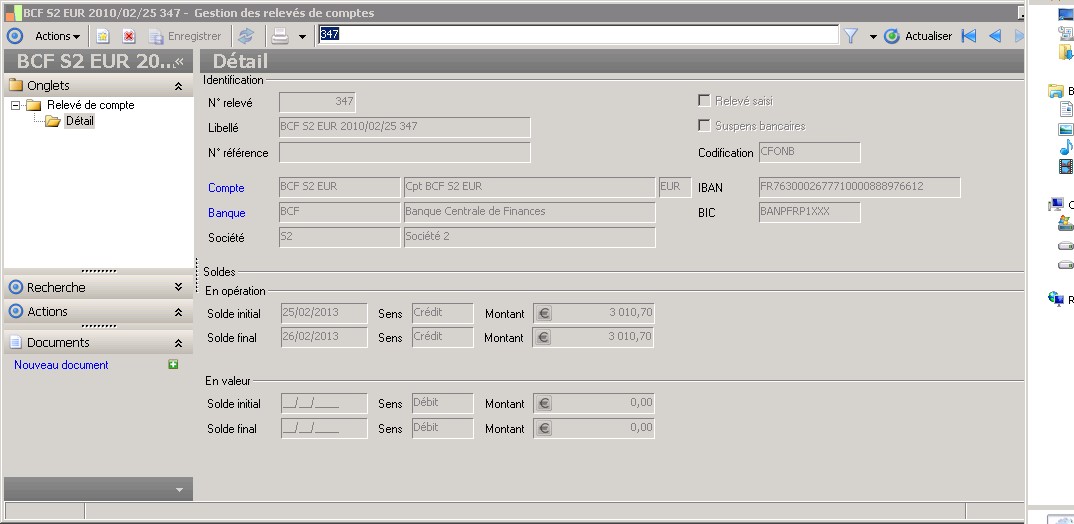Screen dimensions: 1074x524
Task: Collapse the left panel with double chevron
Action: (180, 62)
